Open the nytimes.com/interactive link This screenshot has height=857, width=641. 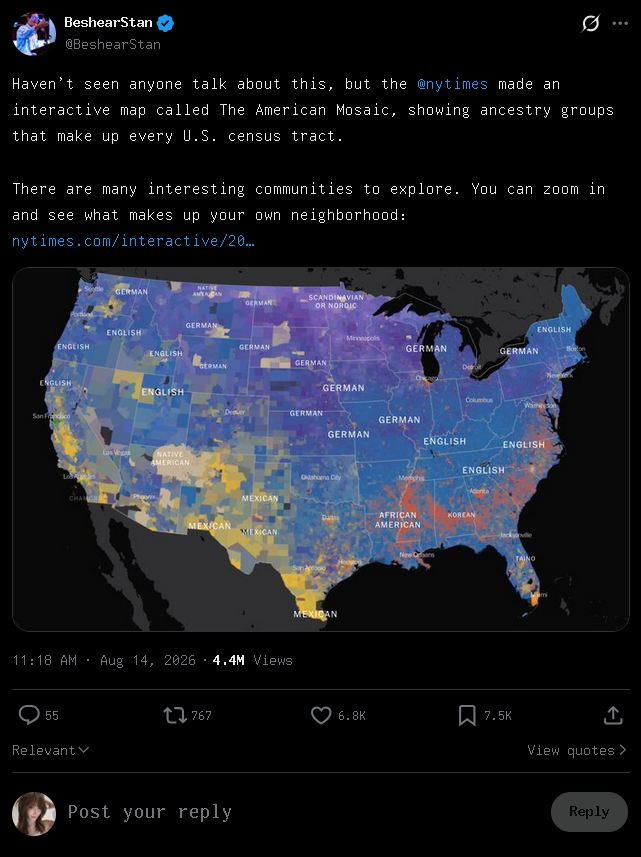[x=133, y=241]
